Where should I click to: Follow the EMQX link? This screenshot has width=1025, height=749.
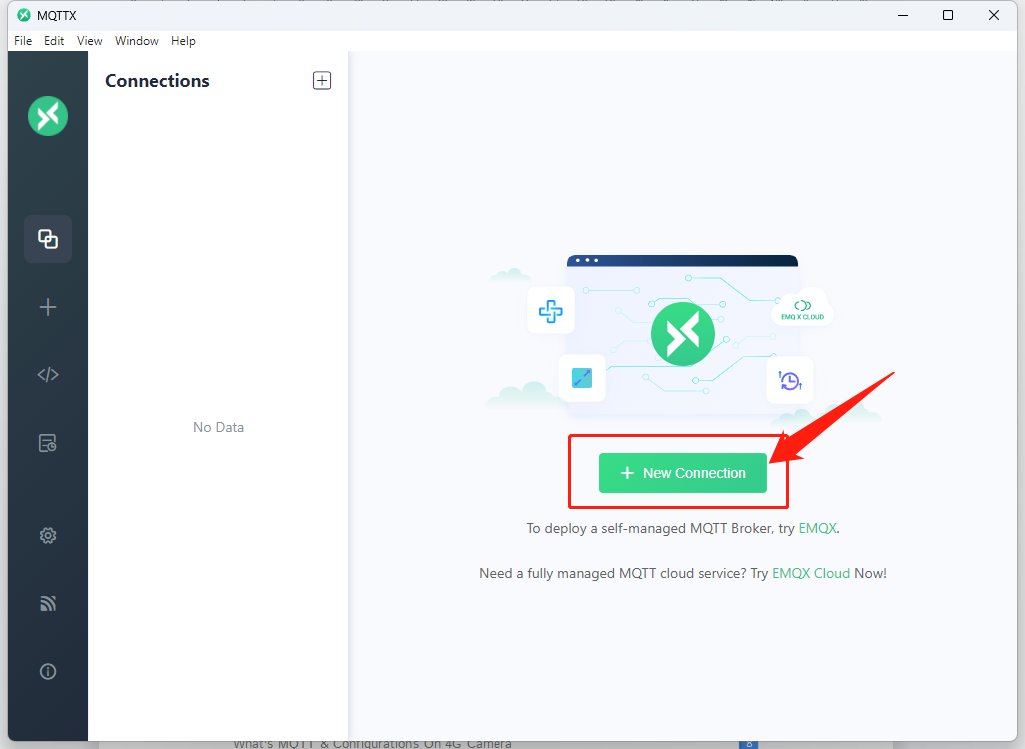(x=817, y=528)
